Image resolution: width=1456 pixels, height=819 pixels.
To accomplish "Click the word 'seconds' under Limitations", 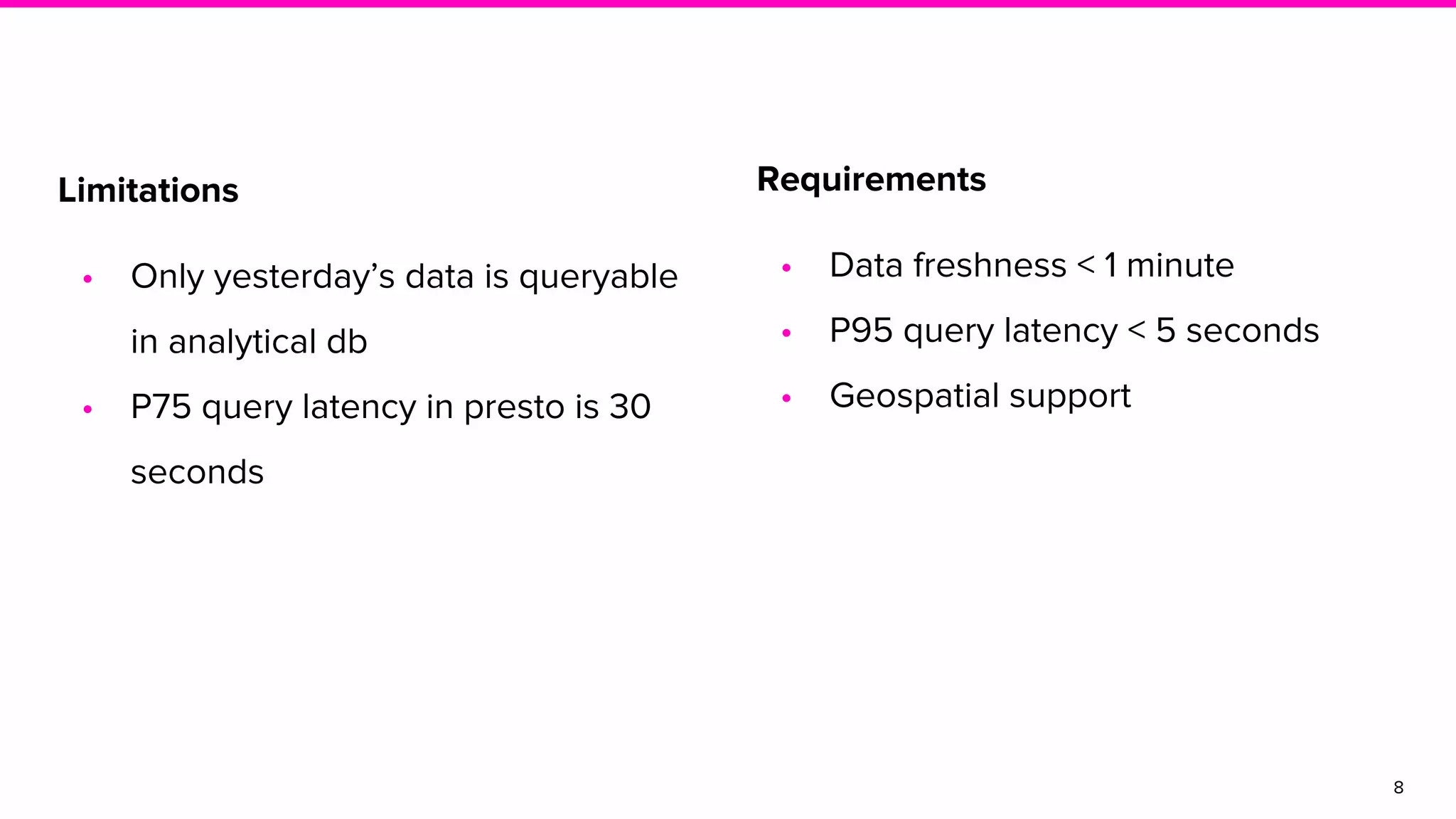I will click(x=197, y=472).
